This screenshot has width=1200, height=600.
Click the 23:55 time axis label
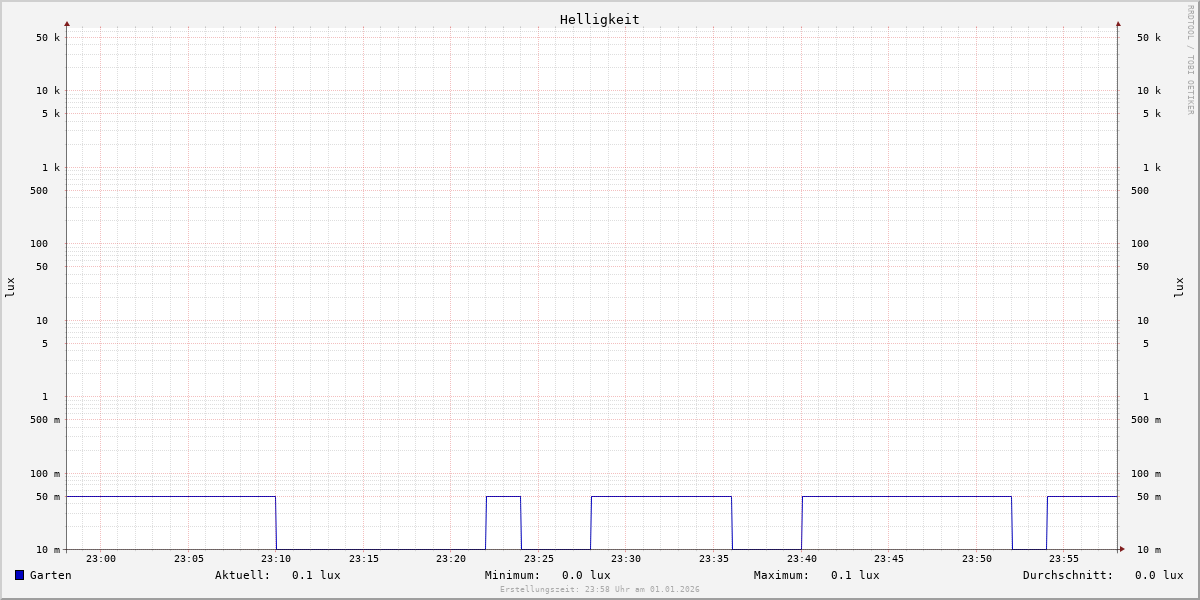1064,559
